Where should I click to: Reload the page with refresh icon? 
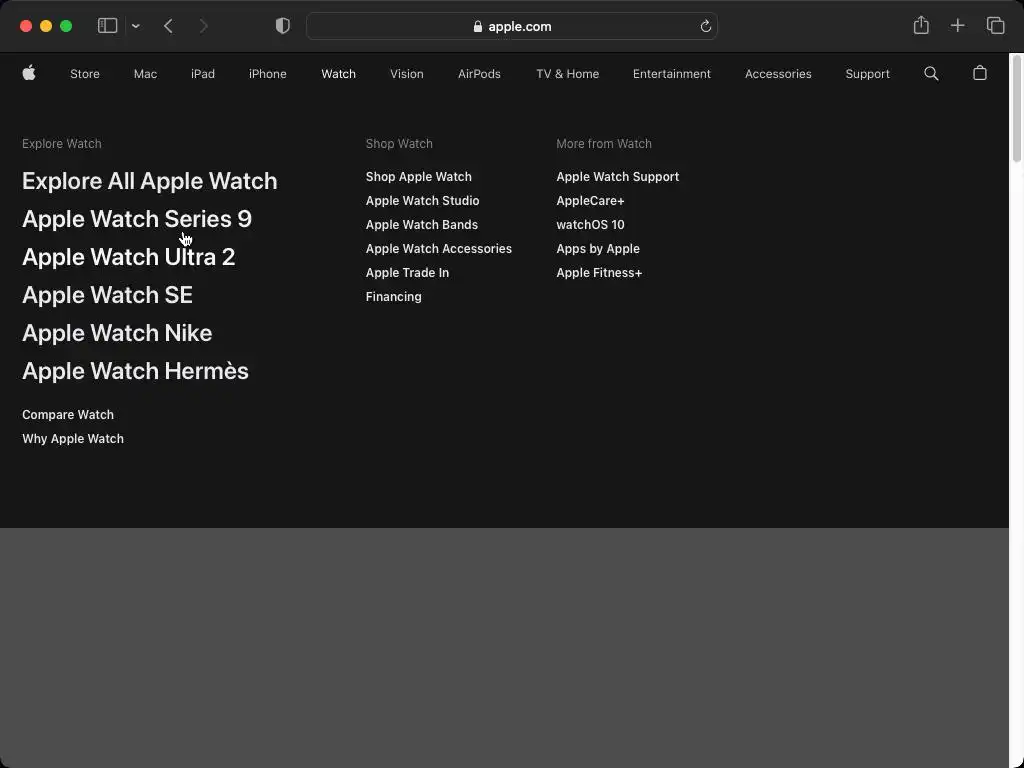[705, 26]
